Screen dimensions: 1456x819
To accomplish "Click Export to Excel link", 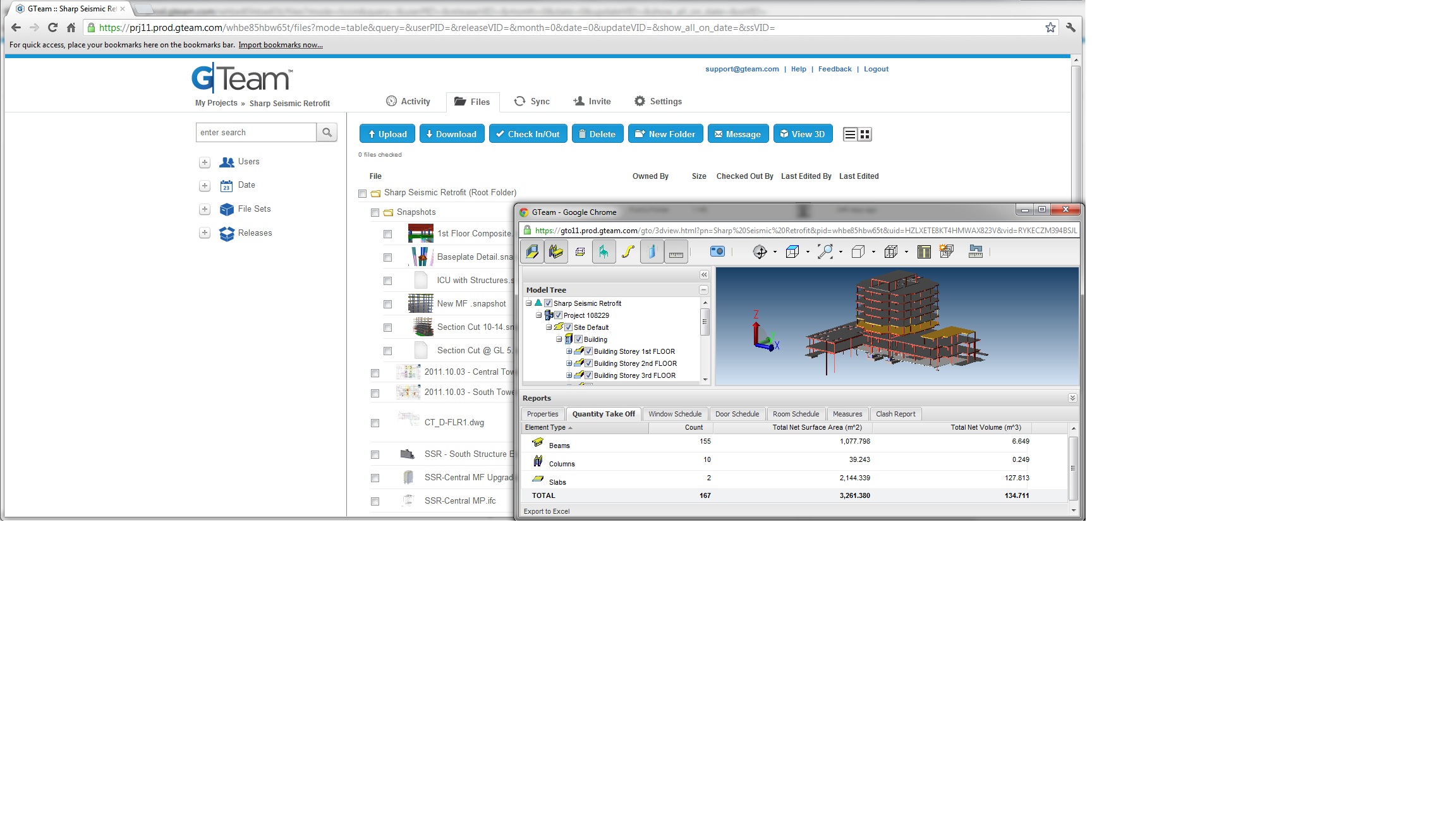I will (x=546, y=511).
